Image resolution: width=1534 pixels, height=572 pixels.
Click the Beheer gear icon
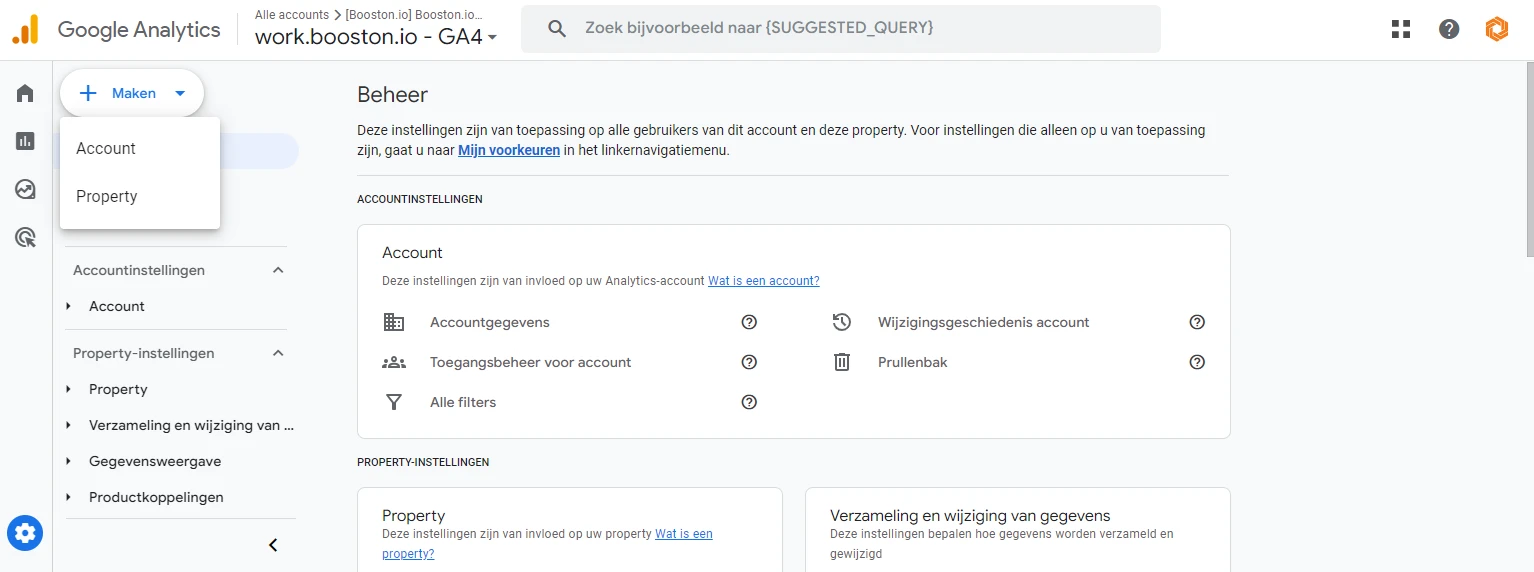coord(25,533)
